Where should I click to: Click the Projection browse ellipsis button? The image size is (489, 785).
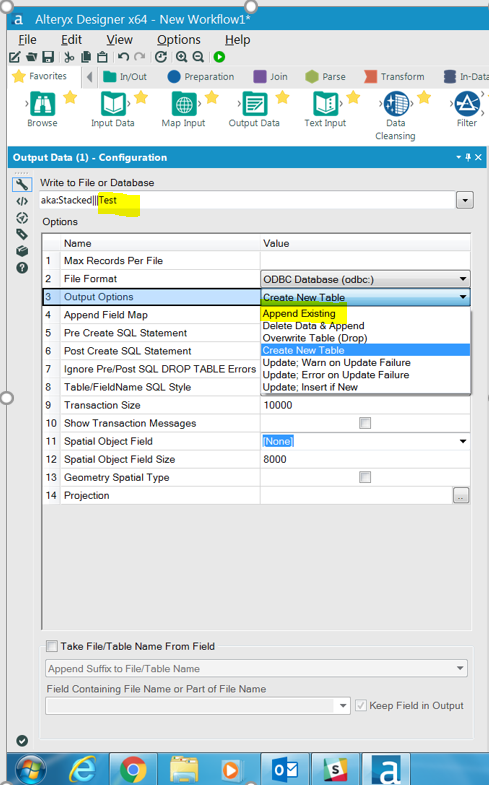[x=461, y=495]
